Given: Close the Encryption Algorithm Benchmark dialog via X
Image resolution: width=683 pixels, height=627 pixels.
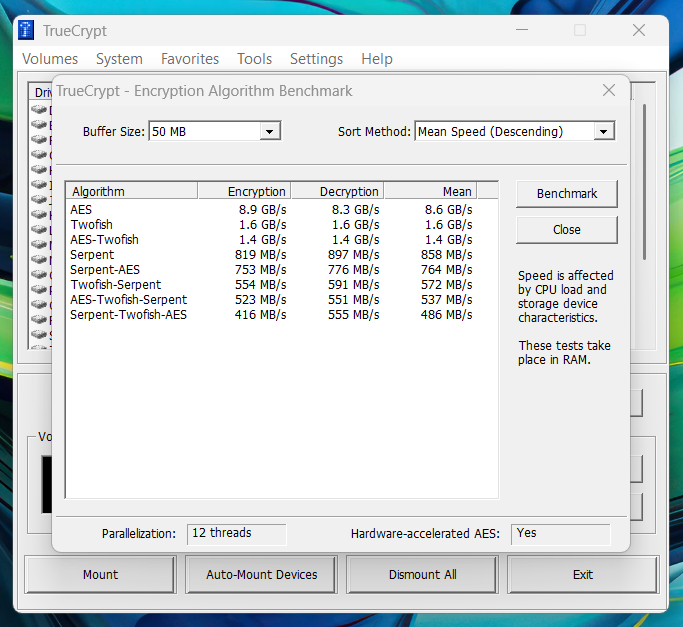Looking at the screenshot, I should (609, 90).
